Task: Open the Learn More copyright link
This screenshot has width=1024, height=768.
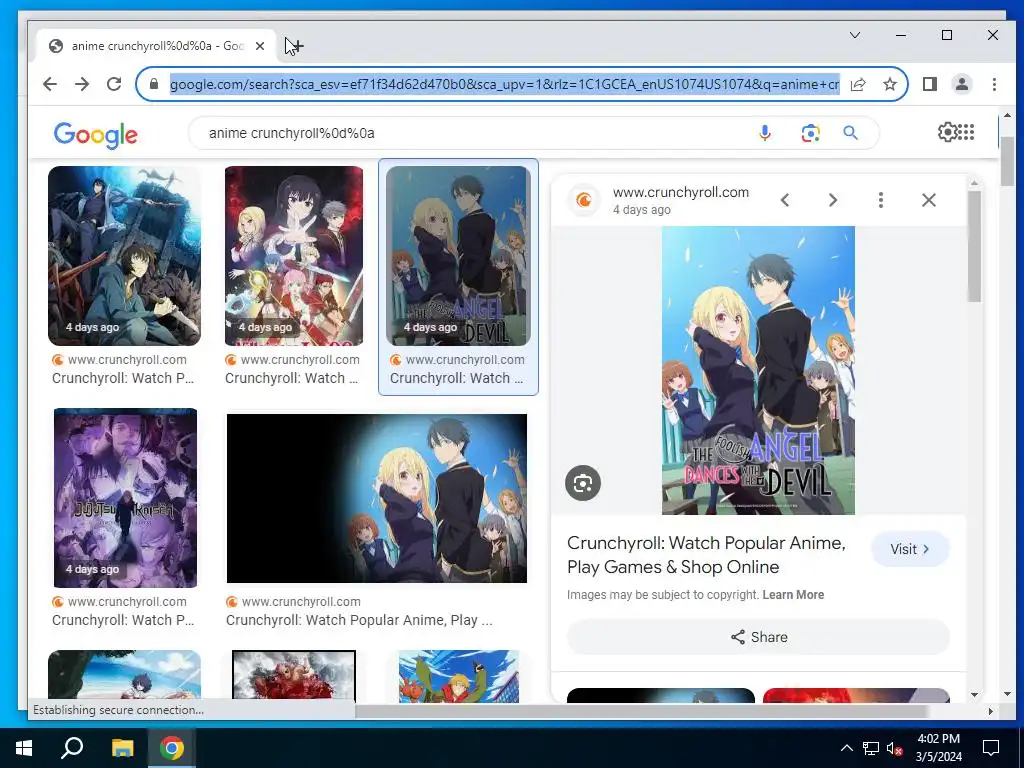Action: [793, 595]
